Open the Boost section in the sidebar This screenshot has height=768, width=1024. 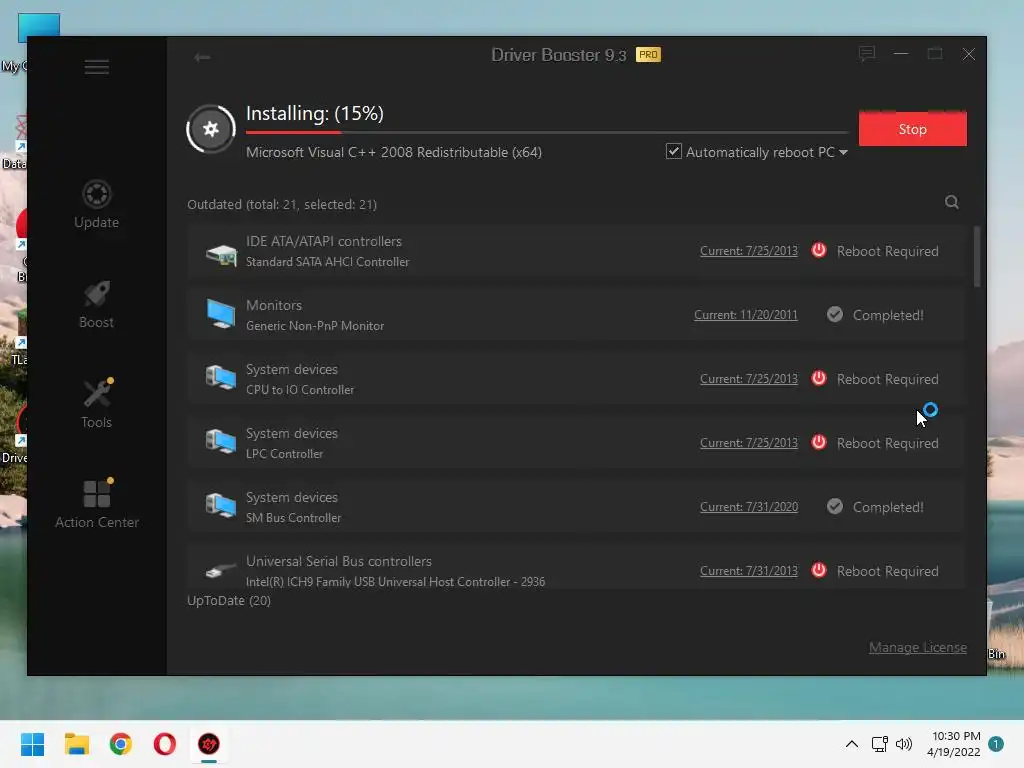point(97,304)
